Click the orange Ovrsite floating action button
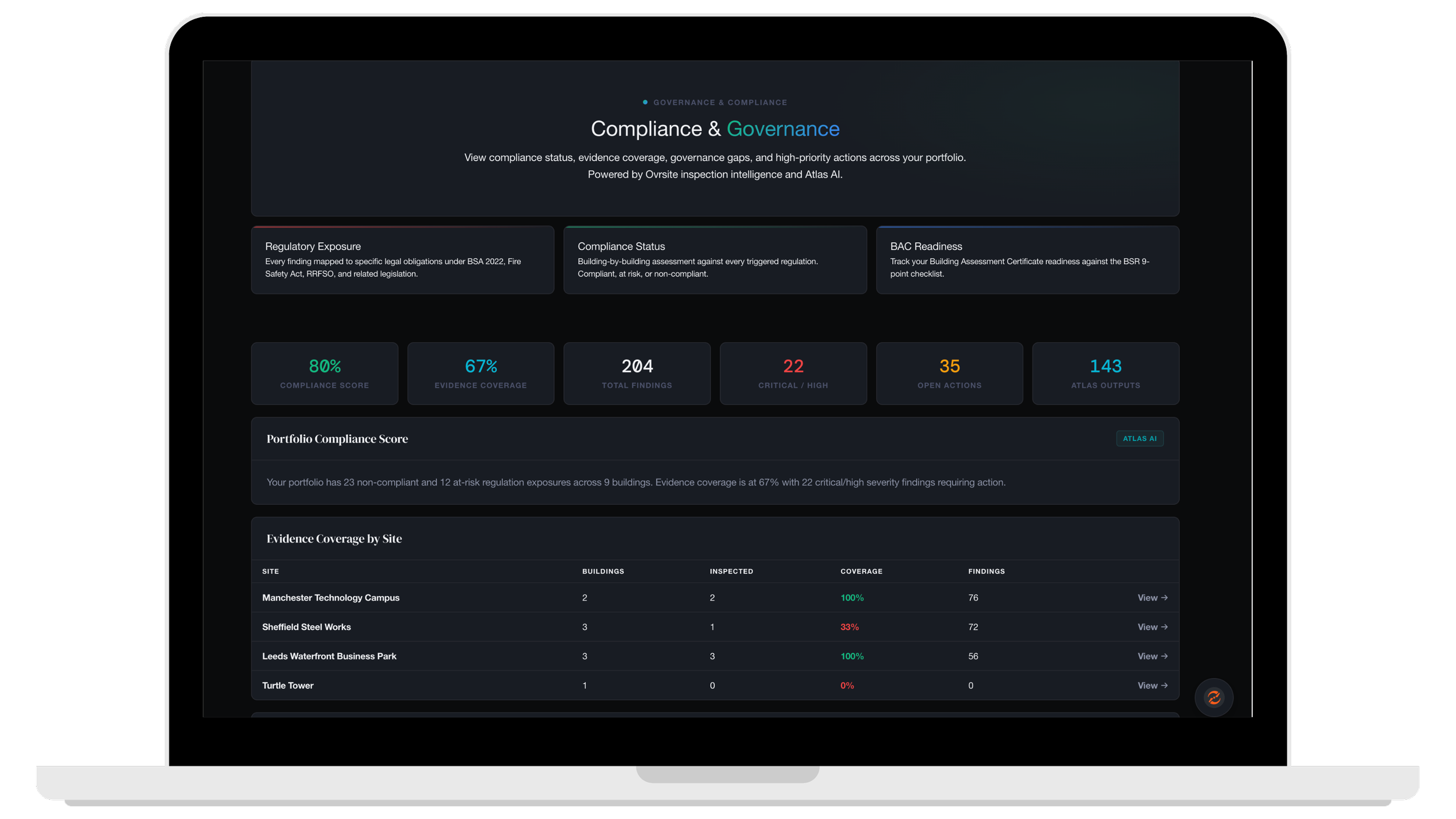This screenshot has height=819, width=1456. point(1214,697)
